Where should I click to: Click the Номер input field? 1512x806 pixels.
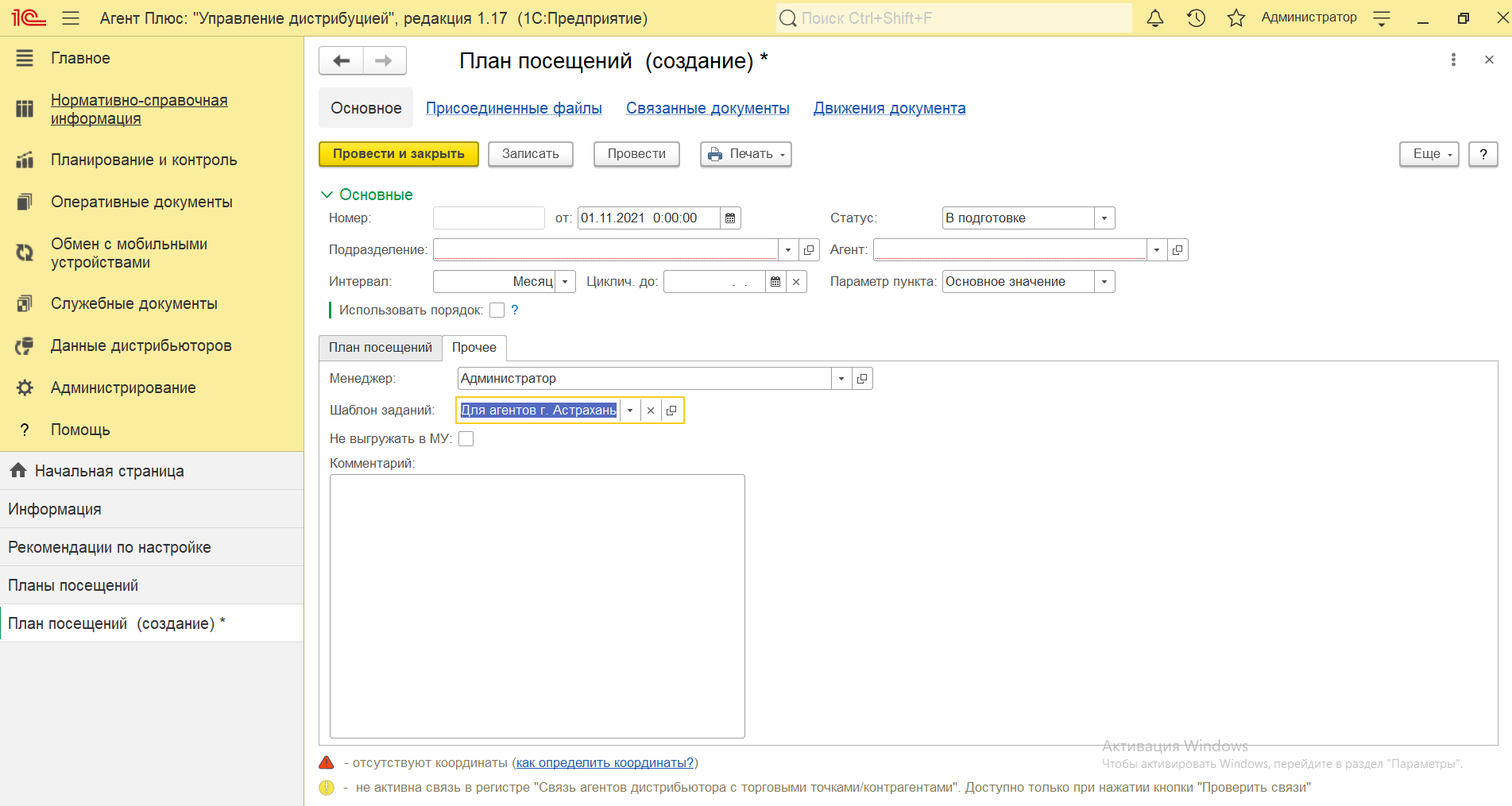click(489, 218)
